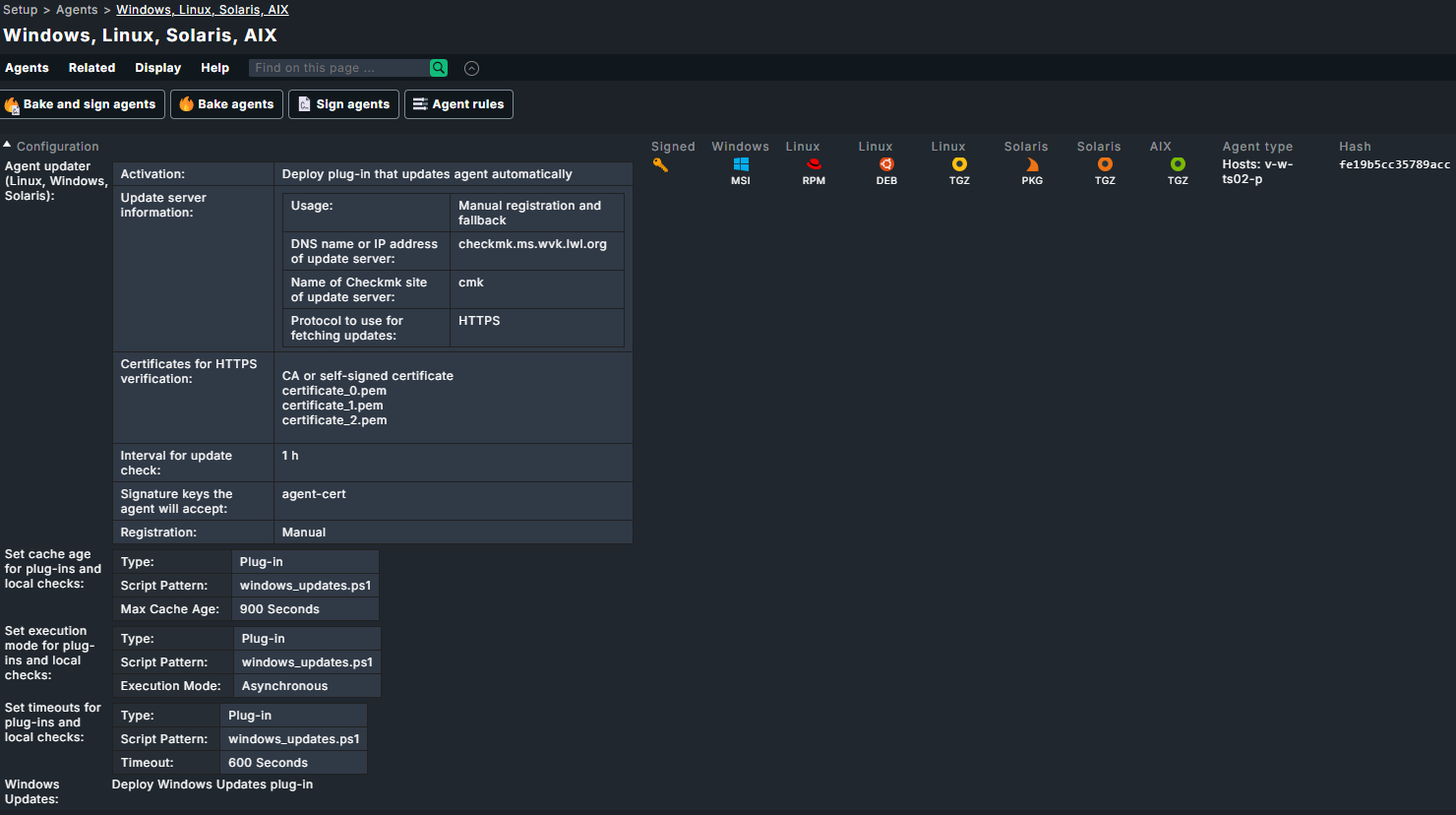Toggle the show less/more circle chevron
This screenshot has width=1456, height=815.
point(472,68)
